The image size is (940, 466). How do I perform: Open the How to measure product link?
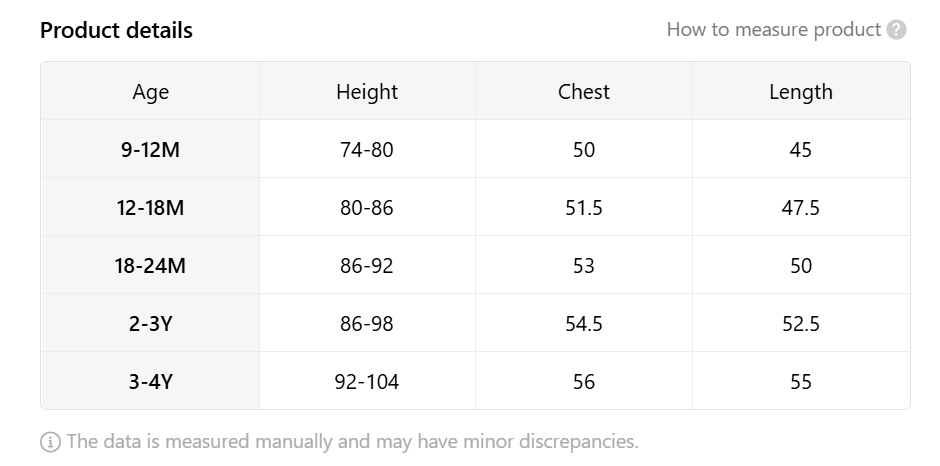pos(774,29)
